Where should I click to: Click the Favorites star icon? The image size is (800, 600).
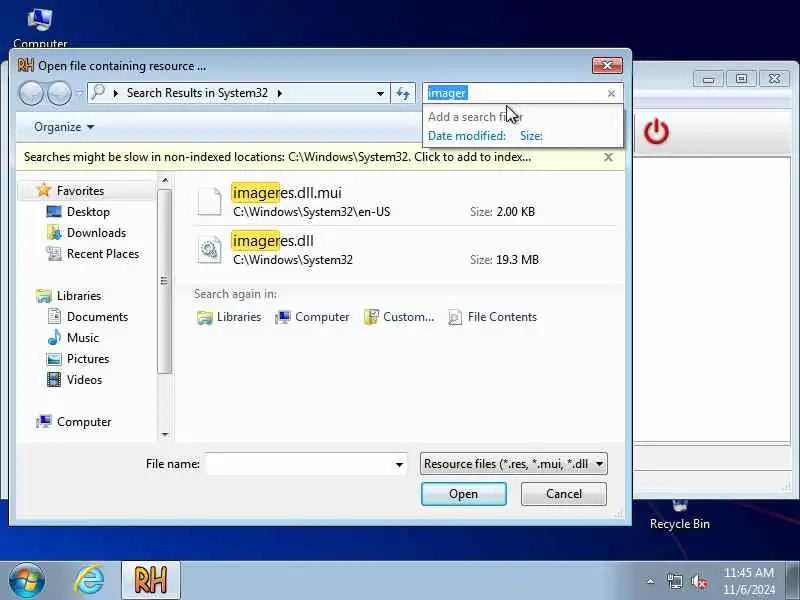tap(44, 190)
